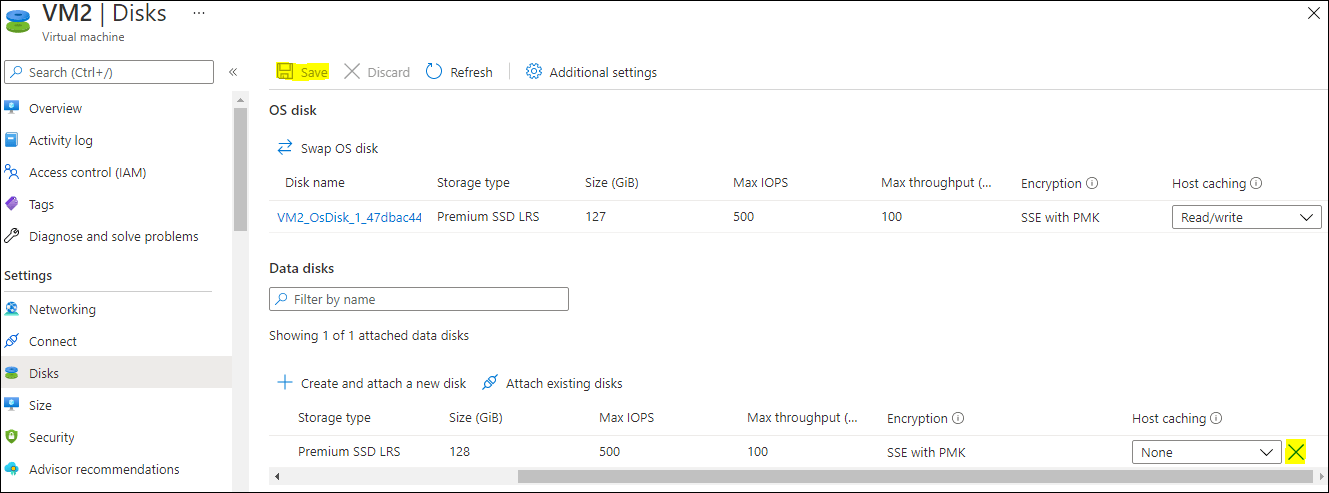Open Access control (IAM) page
Image resolution: width=1329 pixels, height=493 pixels.
[x=87, y=172]
